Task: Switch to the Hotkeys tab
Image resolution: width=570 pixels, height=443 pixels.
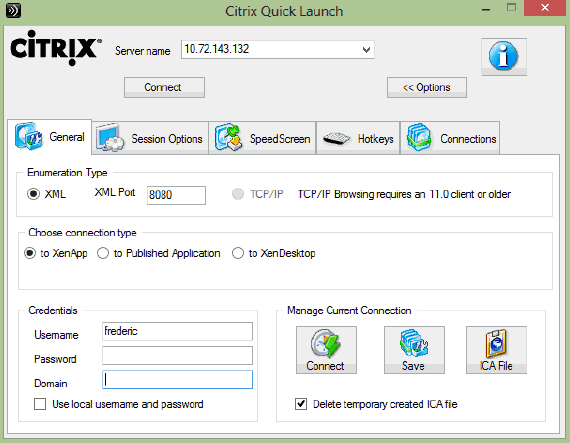Action: (x=358, y=138)
